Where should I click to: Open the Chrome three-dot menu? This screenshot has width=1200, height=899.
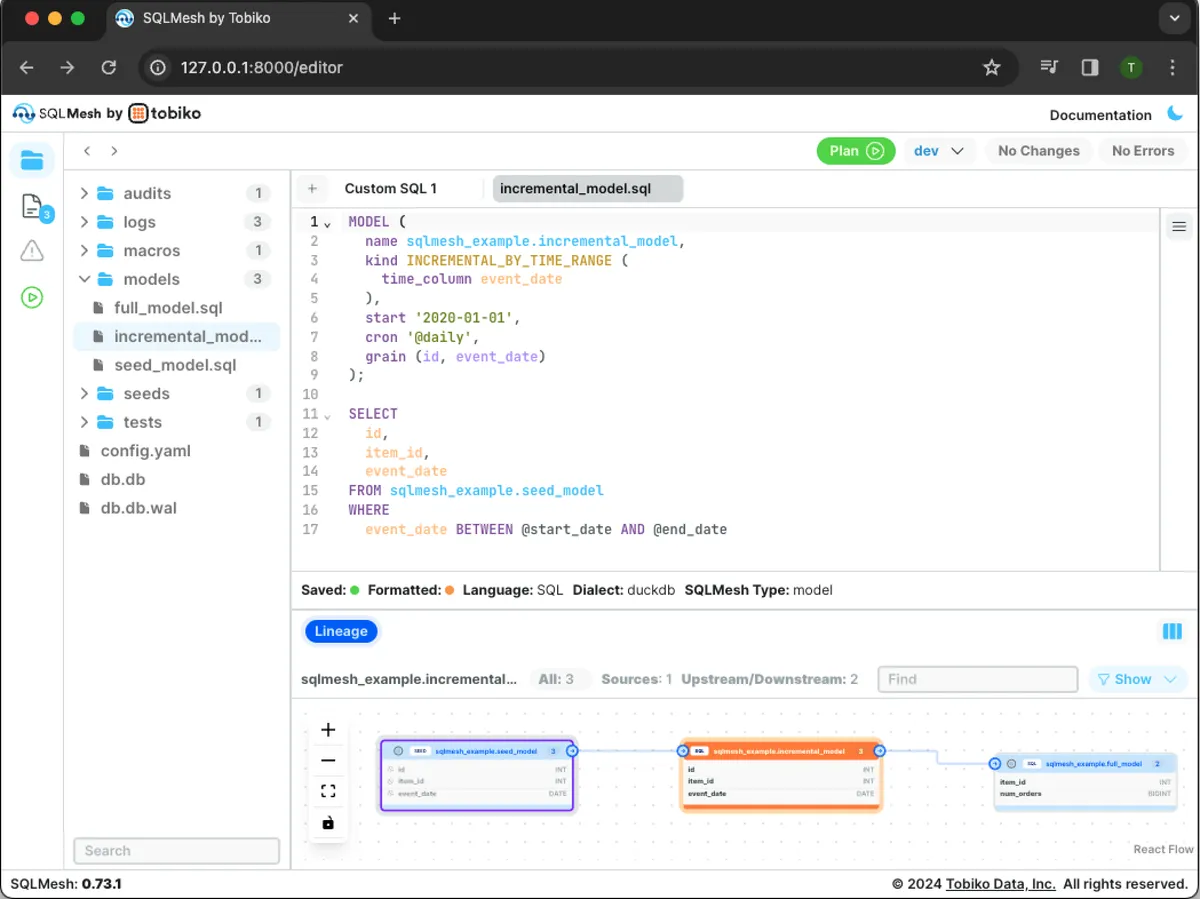pyautogui.click(x=1173, y=68)
